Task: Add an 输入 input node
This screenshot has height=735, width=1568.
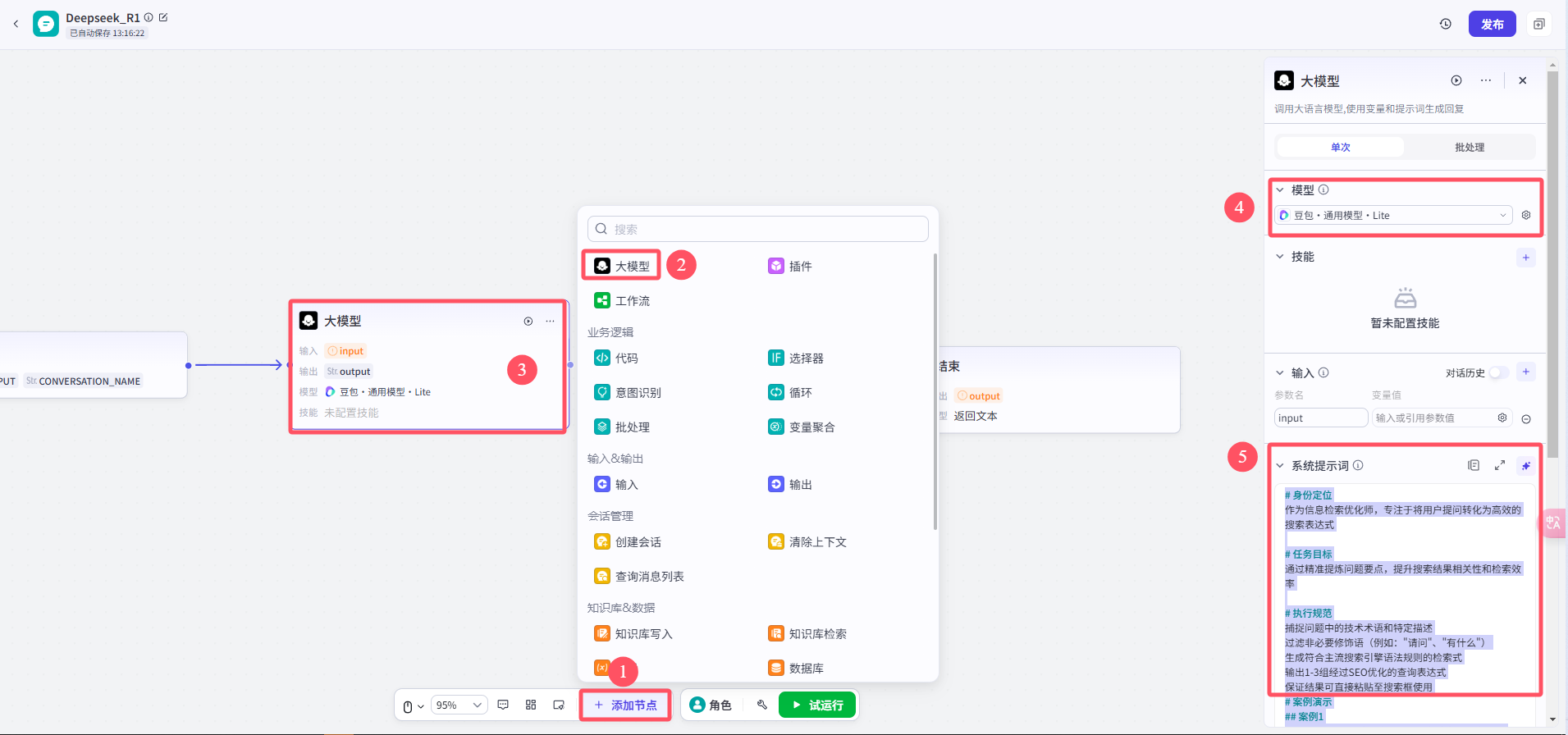Action: coord(616,484)
